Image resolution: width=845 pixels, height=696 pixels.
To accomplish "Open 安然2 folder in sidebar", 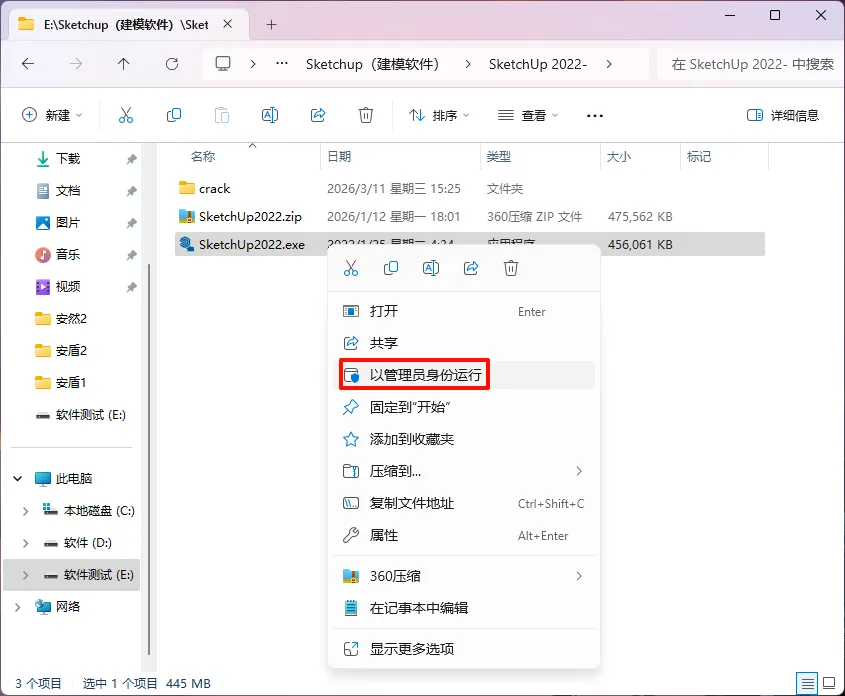I will 71,319.
